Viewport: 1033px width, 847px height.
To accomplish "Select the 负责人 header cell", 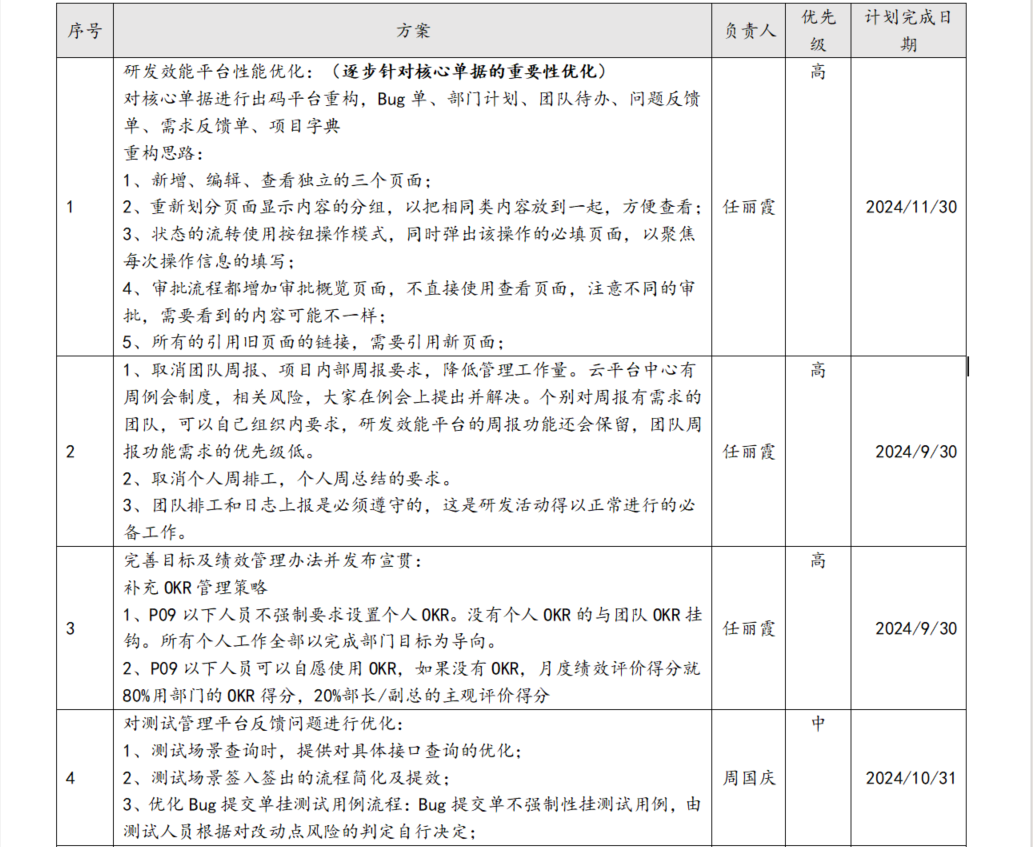I will click(749, 30).
